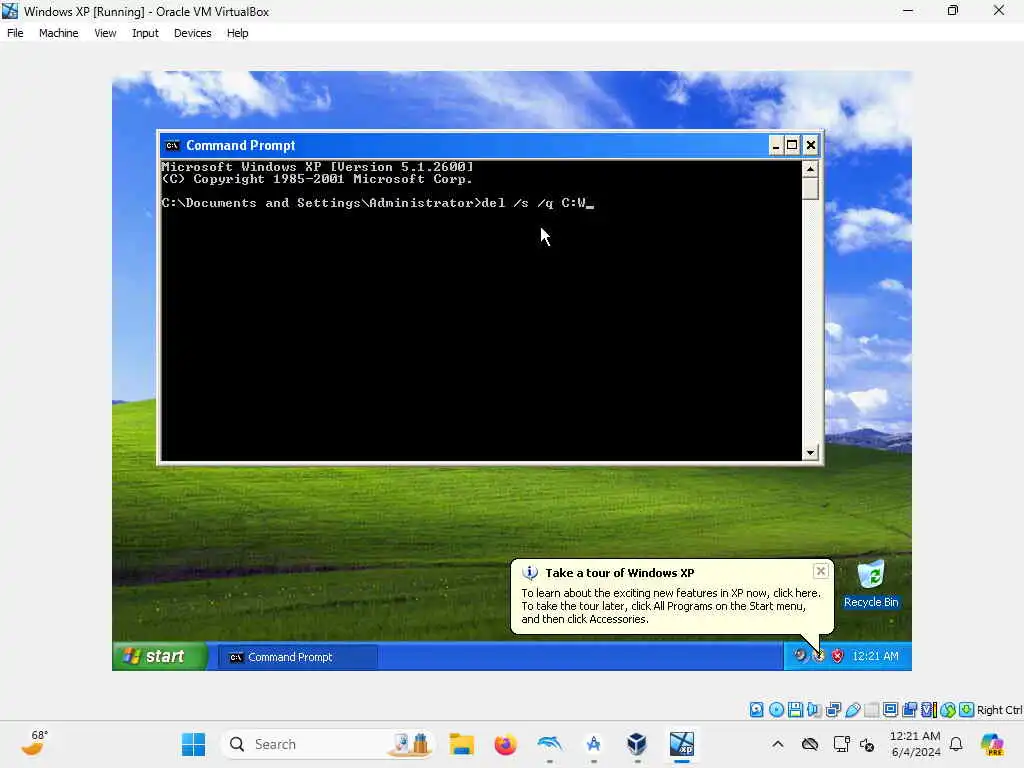Click VirtualBox mouse integration status icon

pos(948,709)
